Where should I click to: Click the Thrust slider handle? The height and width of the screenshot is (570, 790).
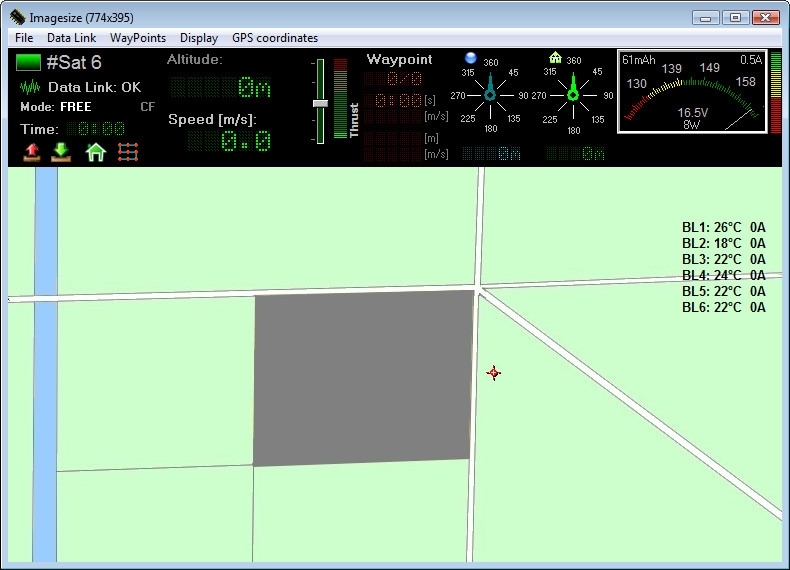[x=320, y=103]
